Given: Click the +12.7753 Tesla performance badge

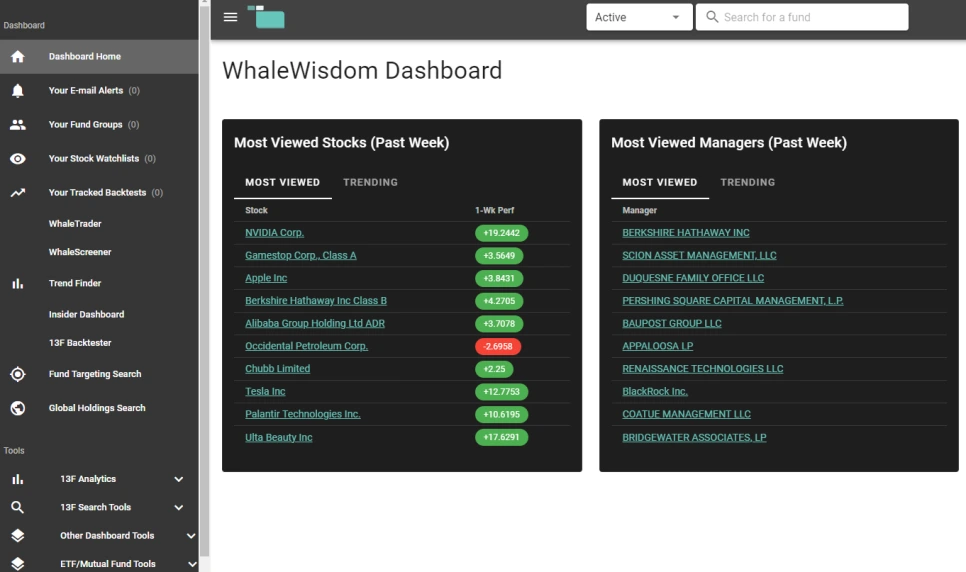Looking at the screenshot, I should [x=501, y=391].
